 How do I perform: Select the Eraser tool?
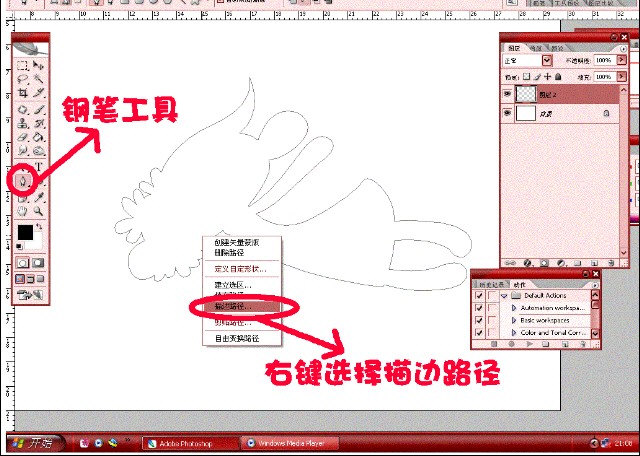(x=22, y=137)
